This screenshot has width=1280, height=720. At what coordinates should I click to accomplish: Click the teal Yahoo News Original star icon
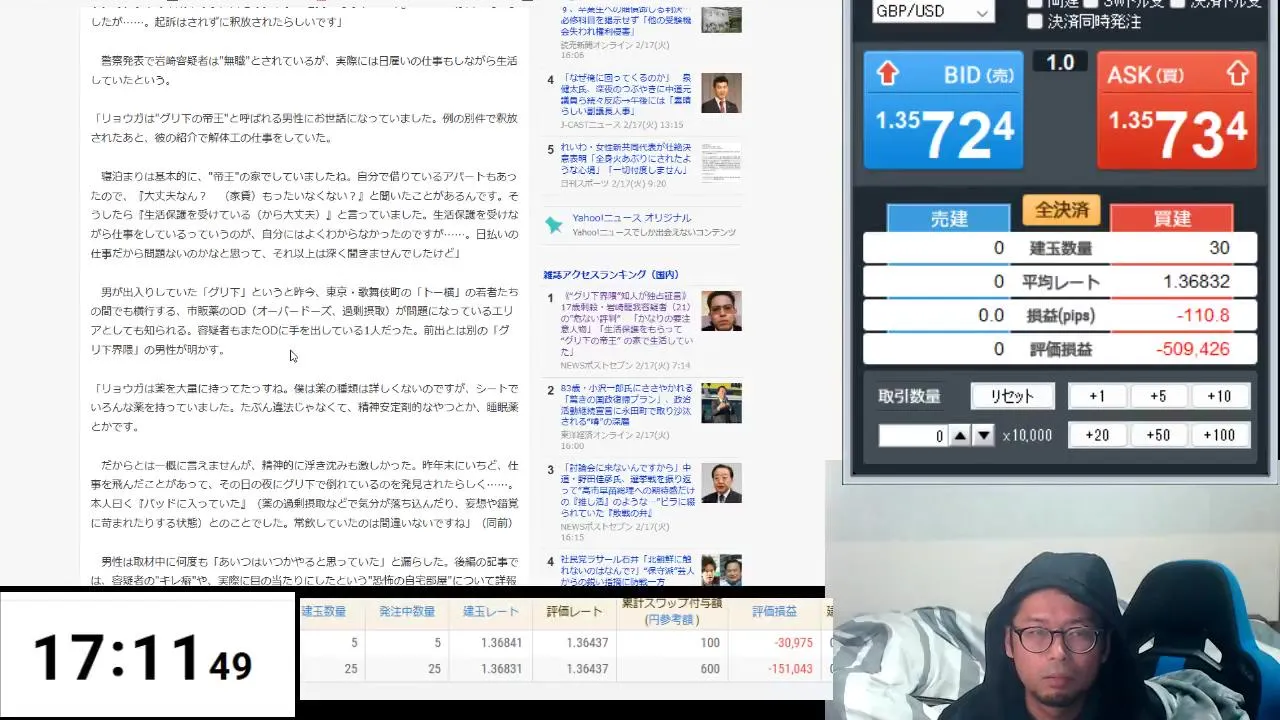coord(553,225)
